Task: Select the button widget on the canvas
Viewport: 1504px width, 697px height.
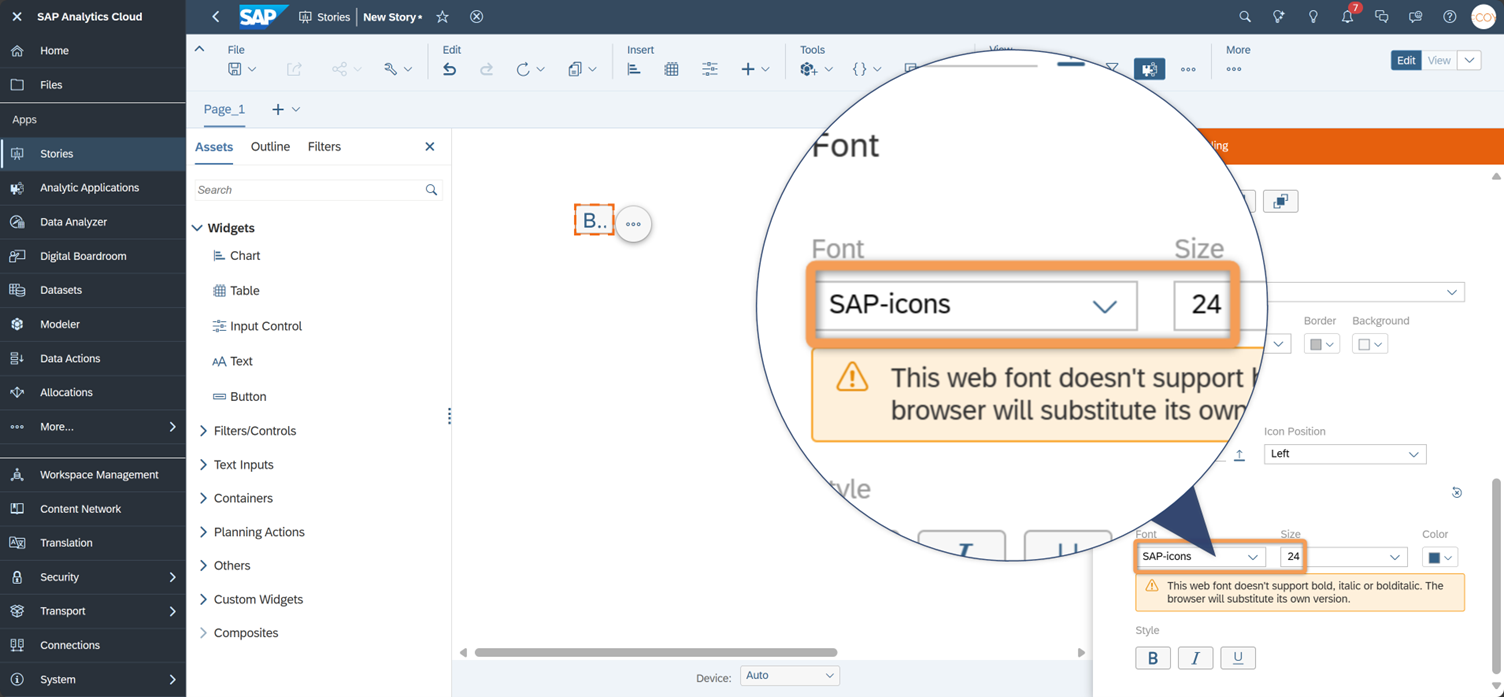Action: (x=594, y=220)
